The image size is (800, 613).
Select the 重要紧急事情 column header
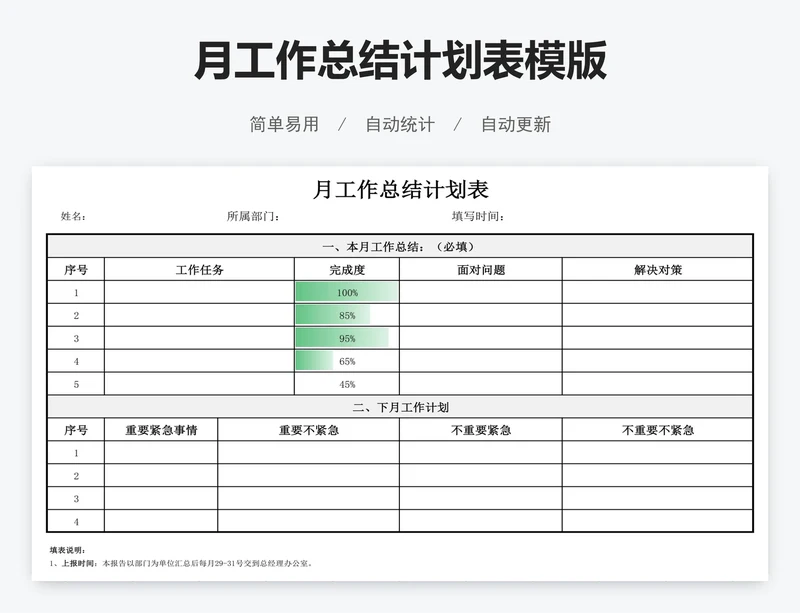[x=161, y=430]
